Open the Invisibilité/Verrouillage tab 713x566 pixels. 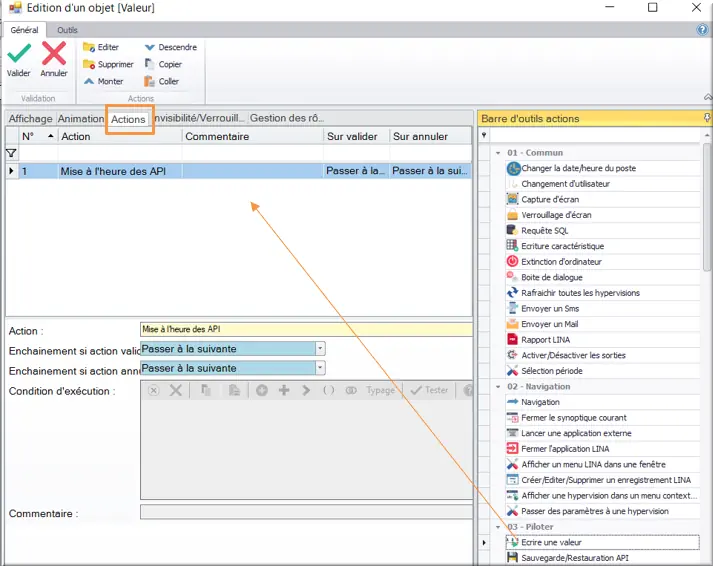coord(199,118)
